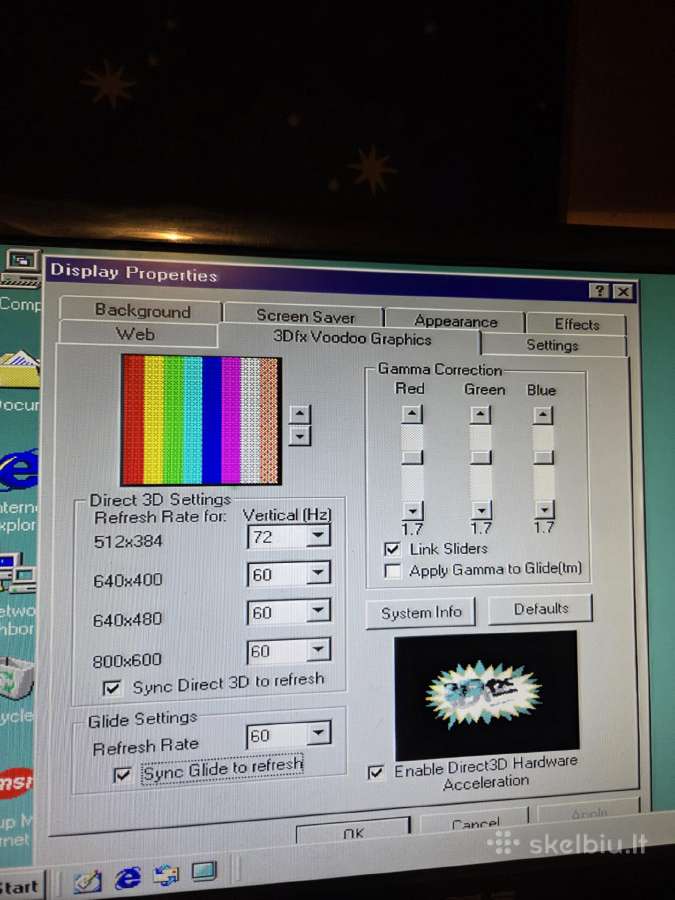
Task: Switch to the Background tab
Action: pos(141,311)
